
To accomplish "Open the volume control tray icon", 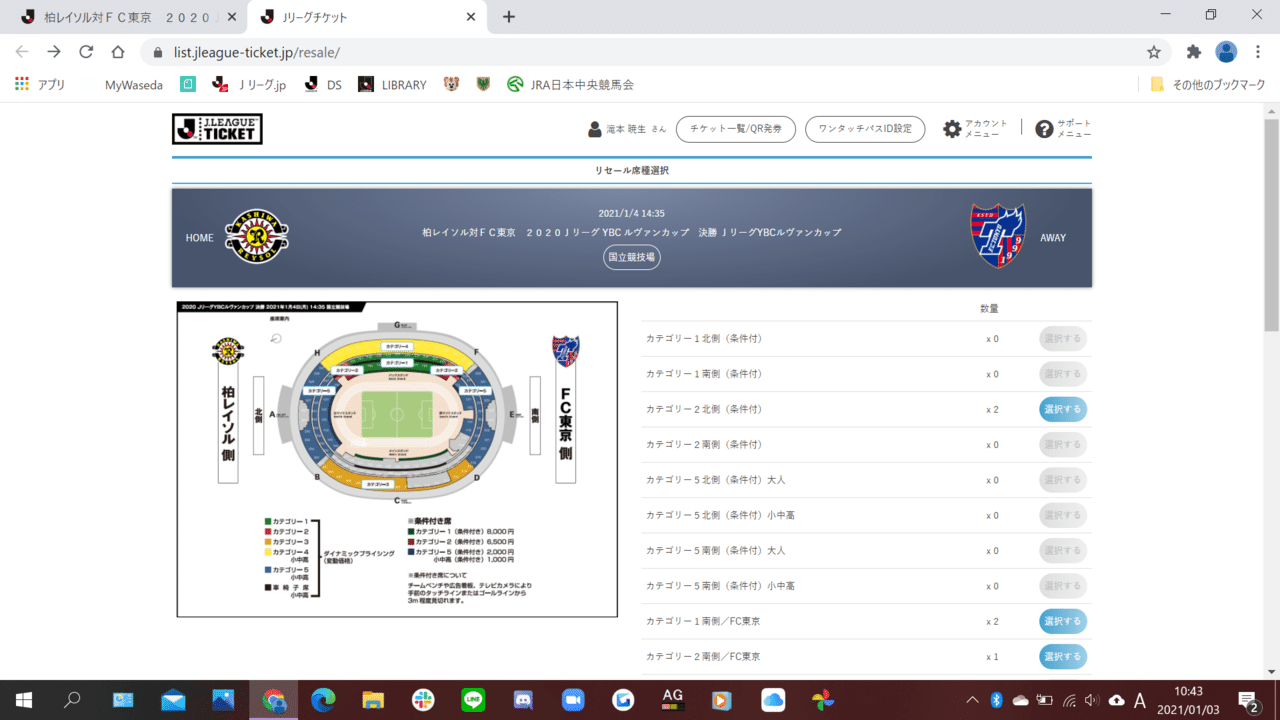I will 1092,699.
